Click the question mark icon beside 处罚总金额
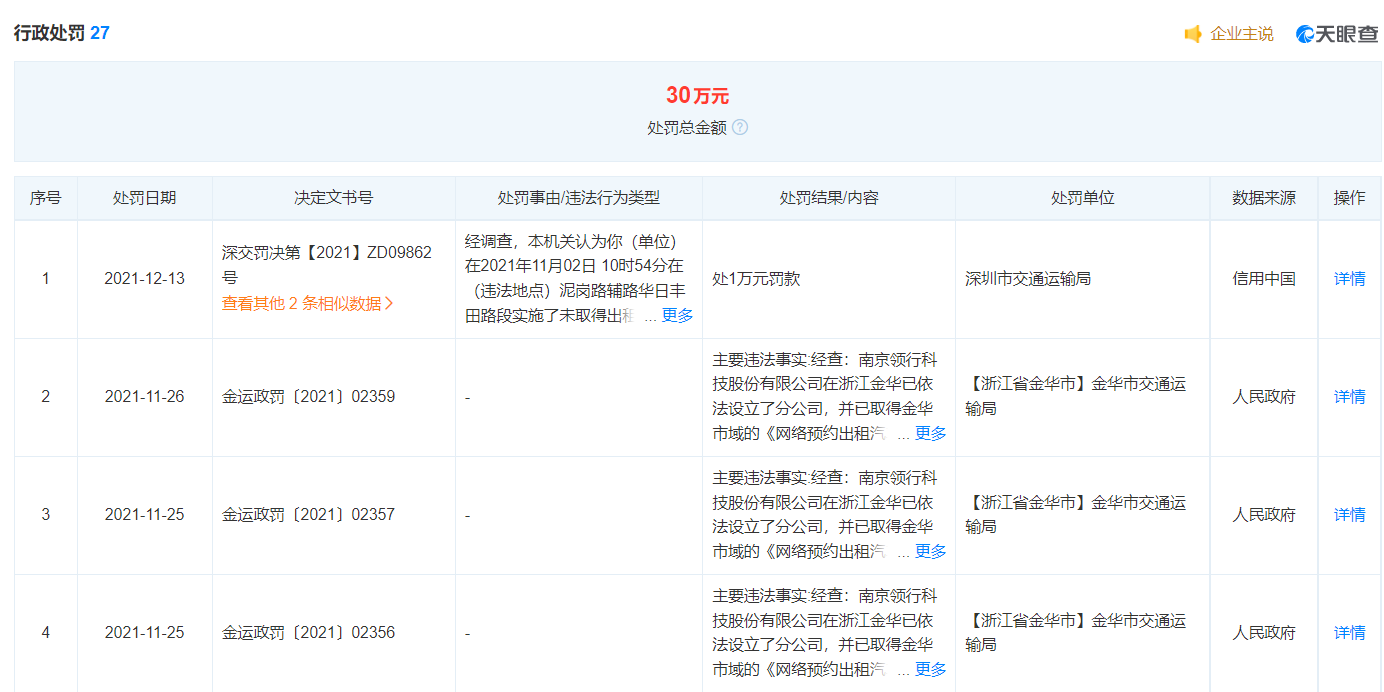1384x692 pixels. [740, 128]
